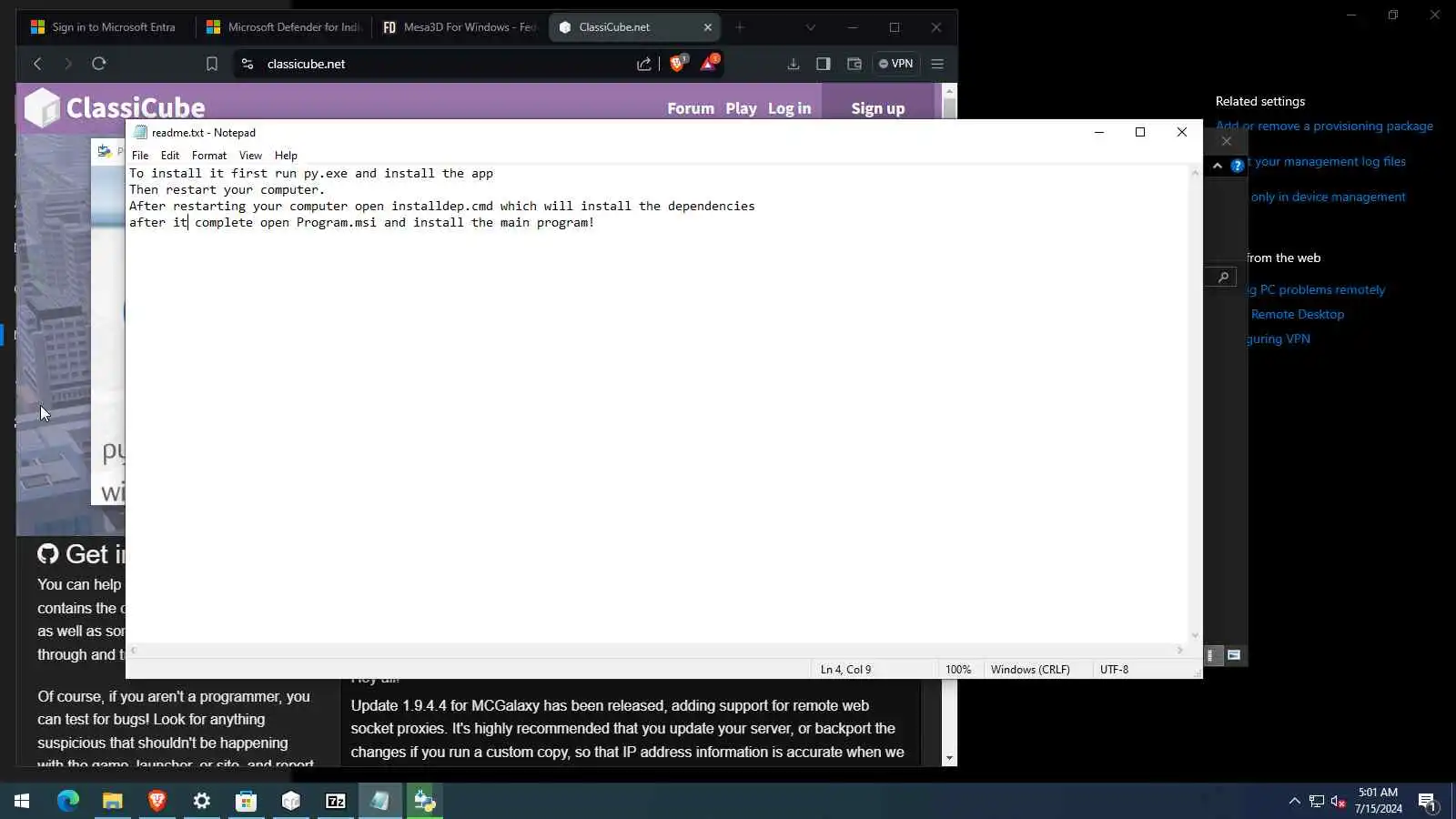Viewport: 1456px width, 819px height.
Task: Click the VPN button in browser toolbar
Action: click(x=896, y=64)
